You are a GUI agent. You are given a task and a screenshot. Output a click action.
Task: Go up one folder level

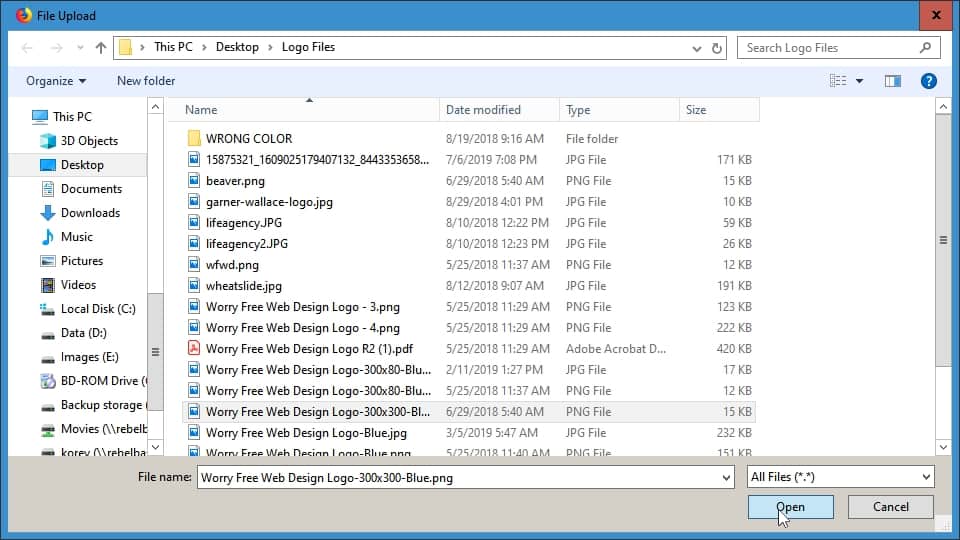[x=101, y=48]
